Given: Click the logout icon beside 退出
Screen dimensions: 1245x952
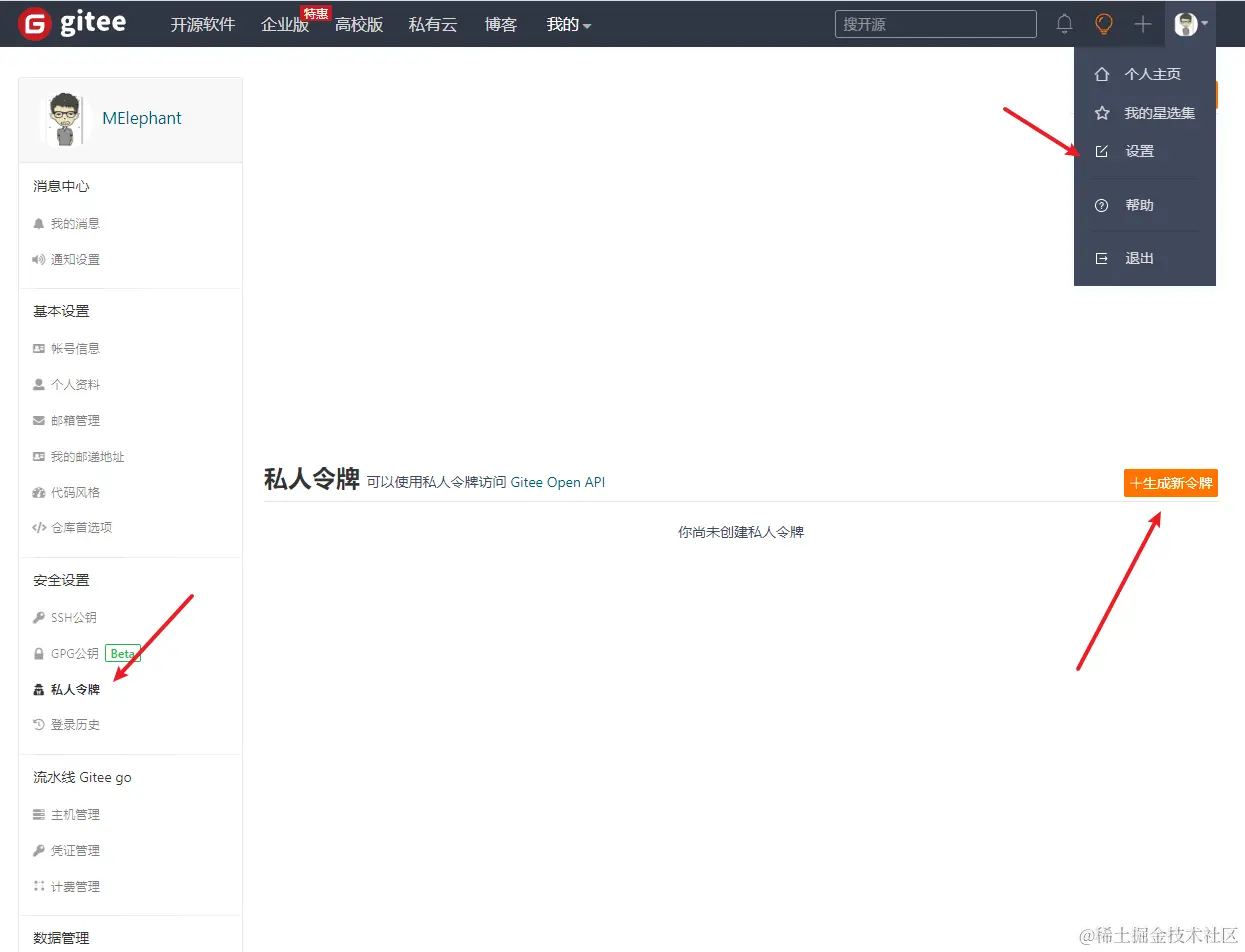Looking at the screenshot, I should 1102,258.
